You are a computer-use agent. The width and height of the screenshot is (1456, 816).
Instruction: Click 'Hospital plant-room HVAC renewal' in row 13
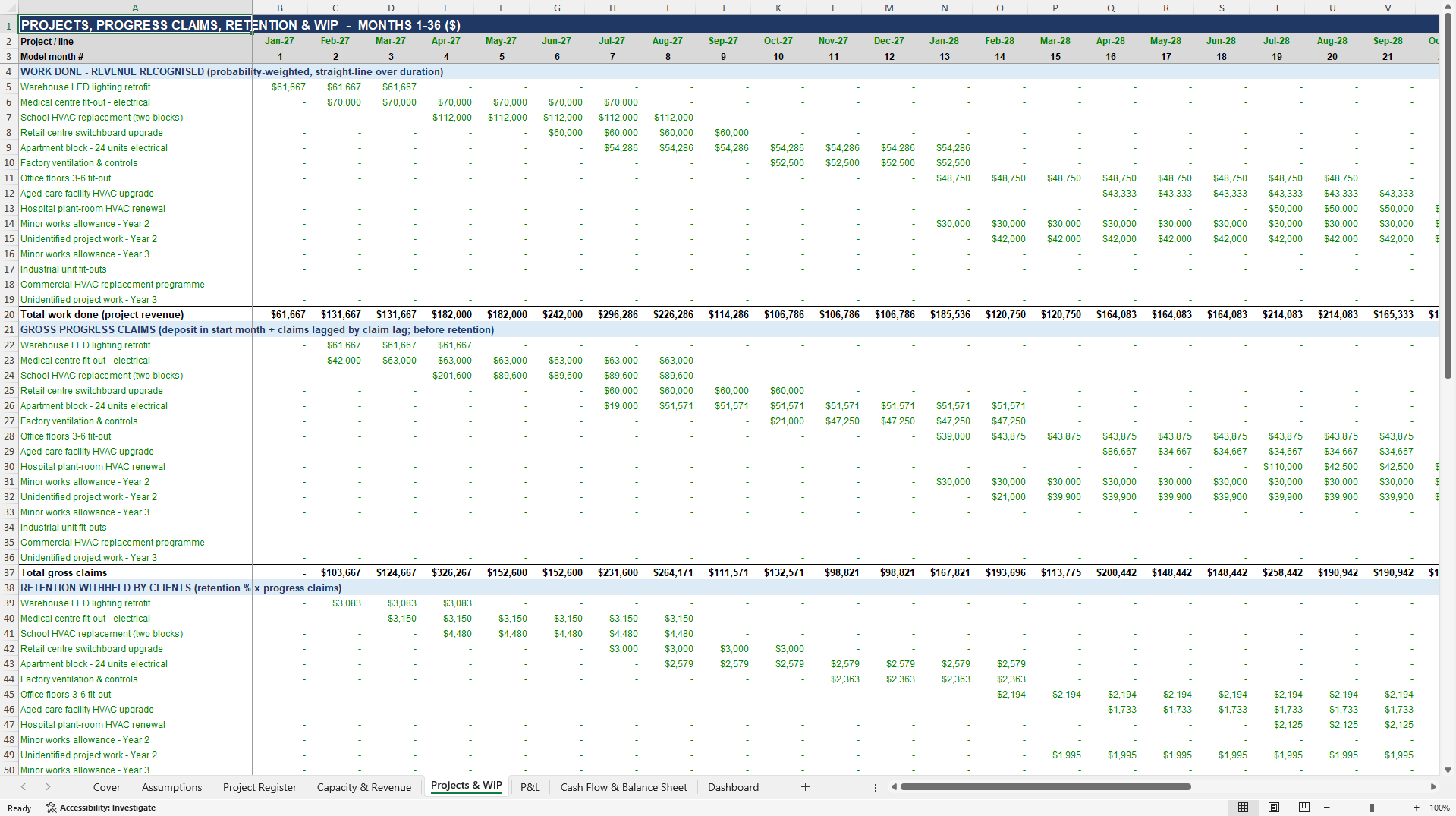(x=135, y=208)
